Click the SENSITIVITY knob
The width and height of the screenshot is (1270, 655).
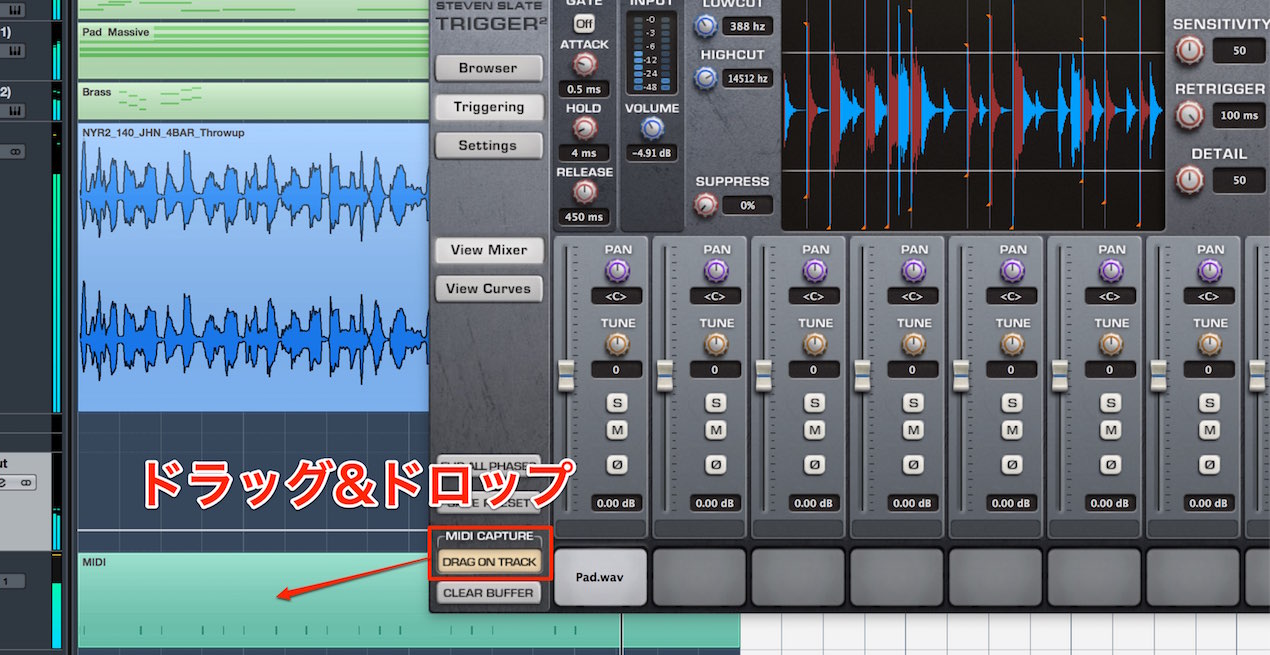1189,49
